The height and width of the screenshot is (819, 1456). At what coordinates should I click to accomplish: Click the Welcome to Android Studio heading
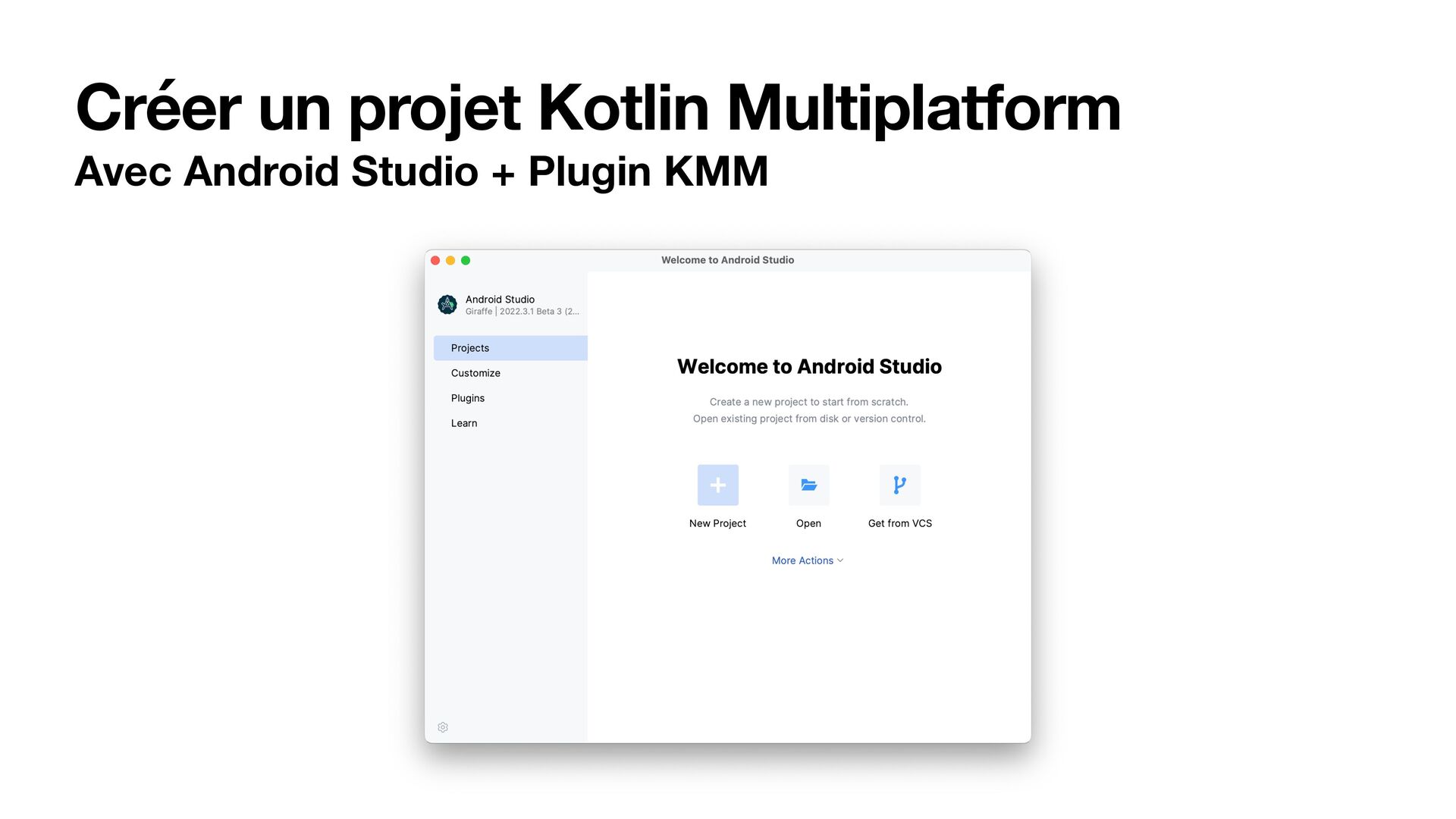809,367
